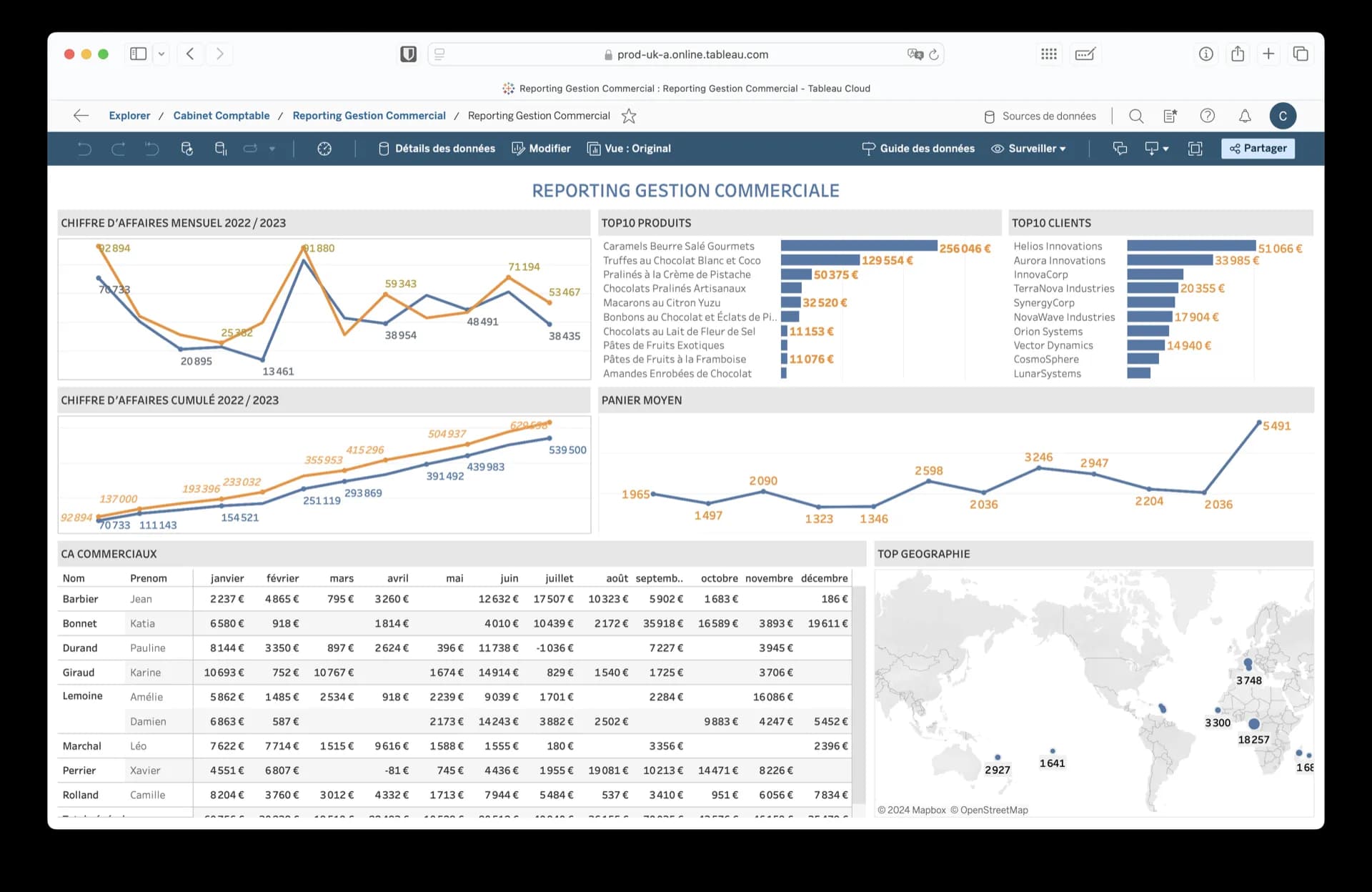Navigate to Cabinet Comptable in the breadcrumb
Image resolution: width=1372 pixels, height=892 pixels.
(222, 115)
